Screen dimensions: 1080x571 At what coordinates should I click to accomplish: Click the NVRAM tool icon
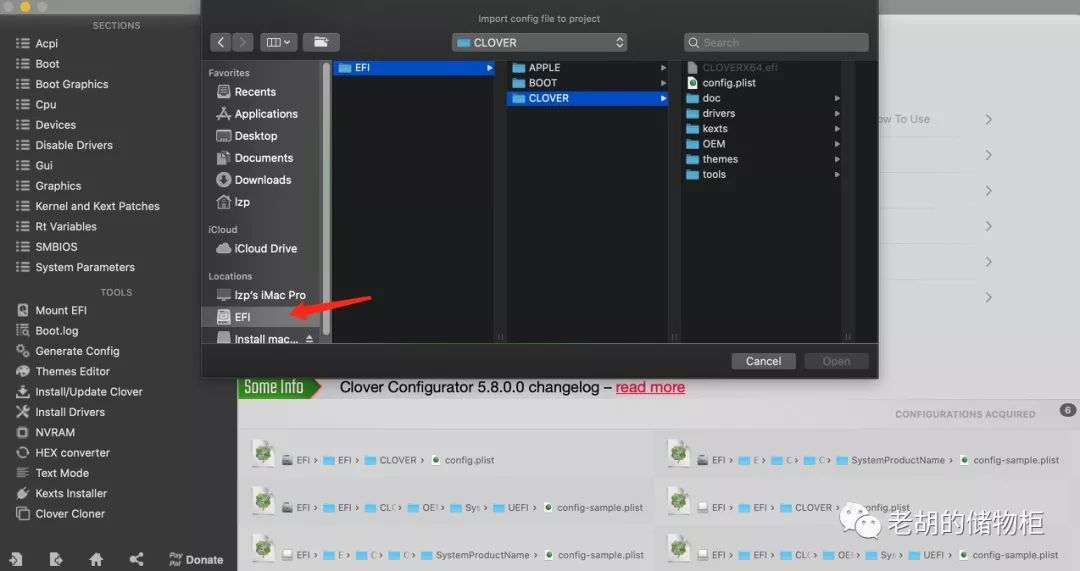23,433
